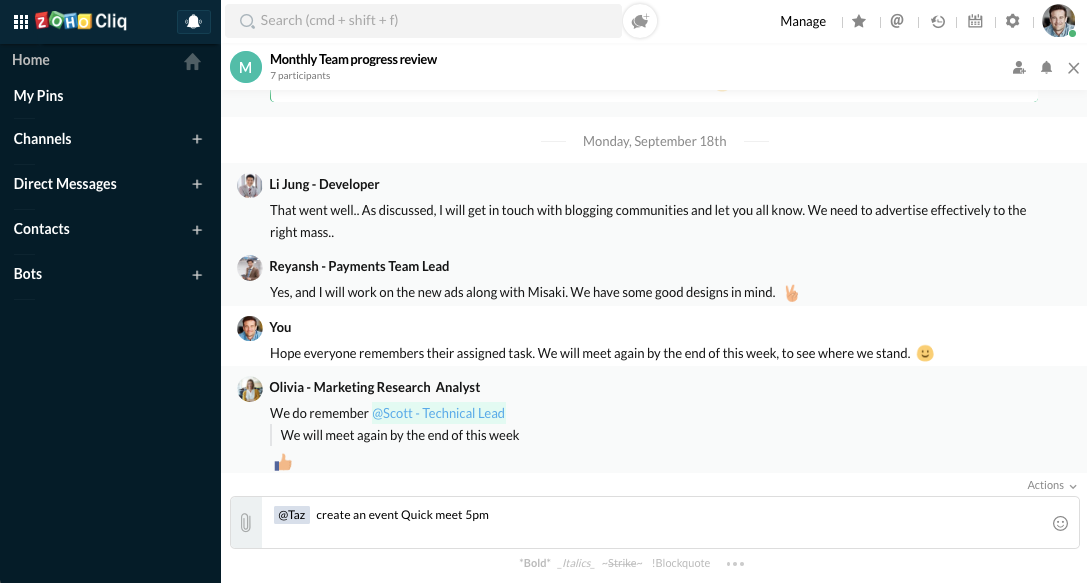Open the @ mentions icon

coord(897,21)
